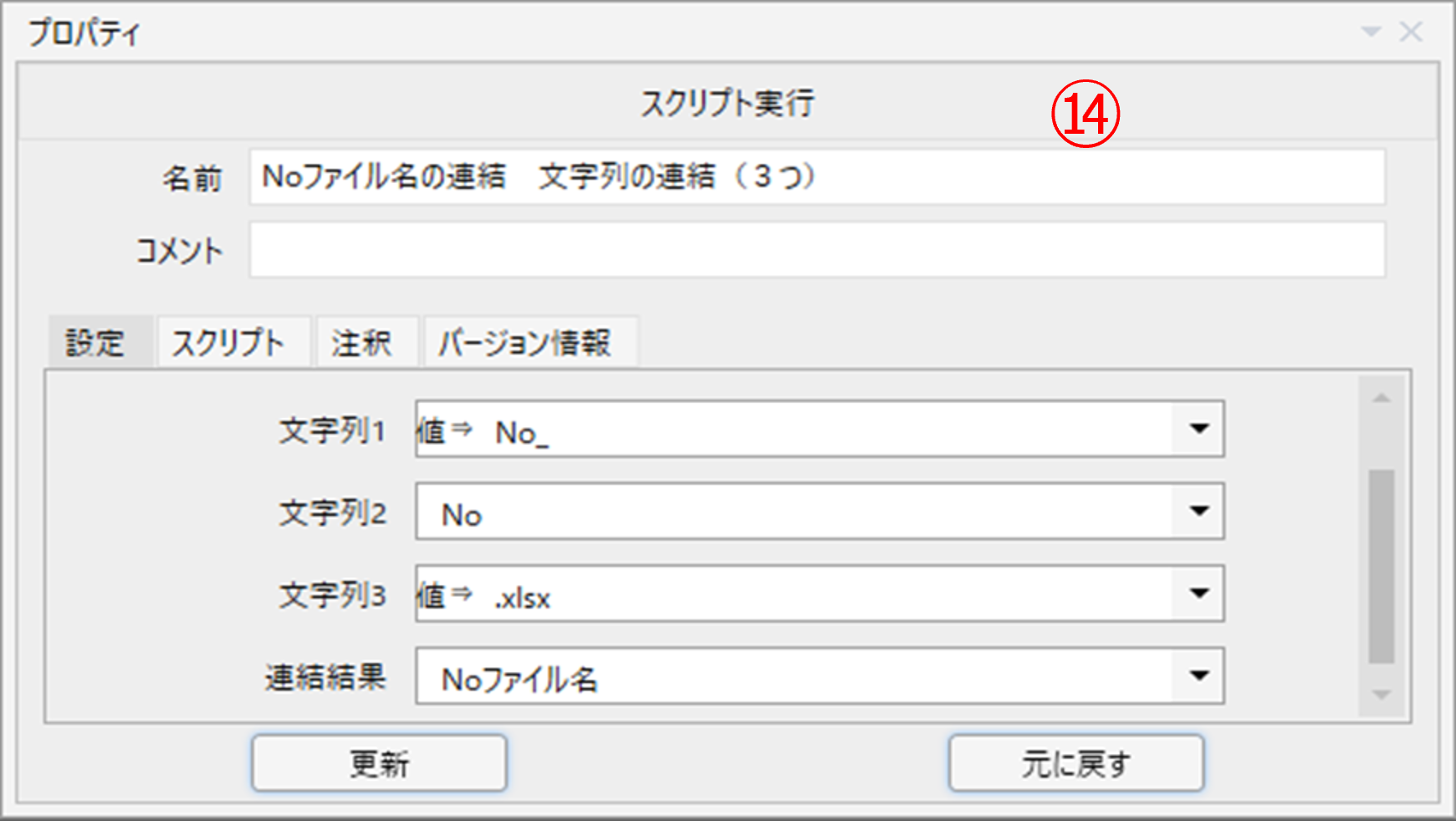Image resolution: width=1456 pixels, height=821 pixels.
Task: Click the 文字列3 value field containing .xlsx
Action: (794, 594)
